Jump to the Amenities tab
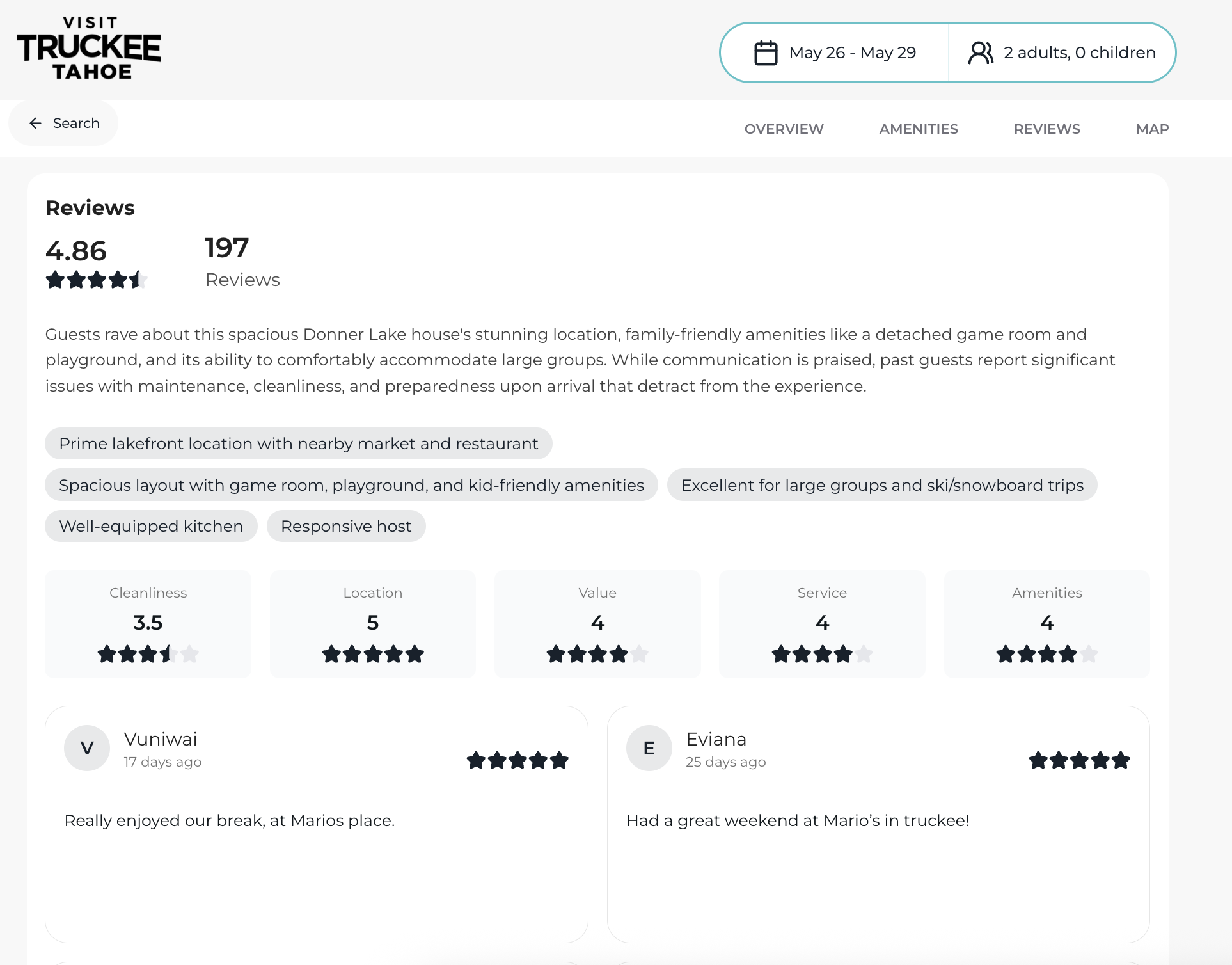This screenshot has width=1232, height=965. (918, 129)
